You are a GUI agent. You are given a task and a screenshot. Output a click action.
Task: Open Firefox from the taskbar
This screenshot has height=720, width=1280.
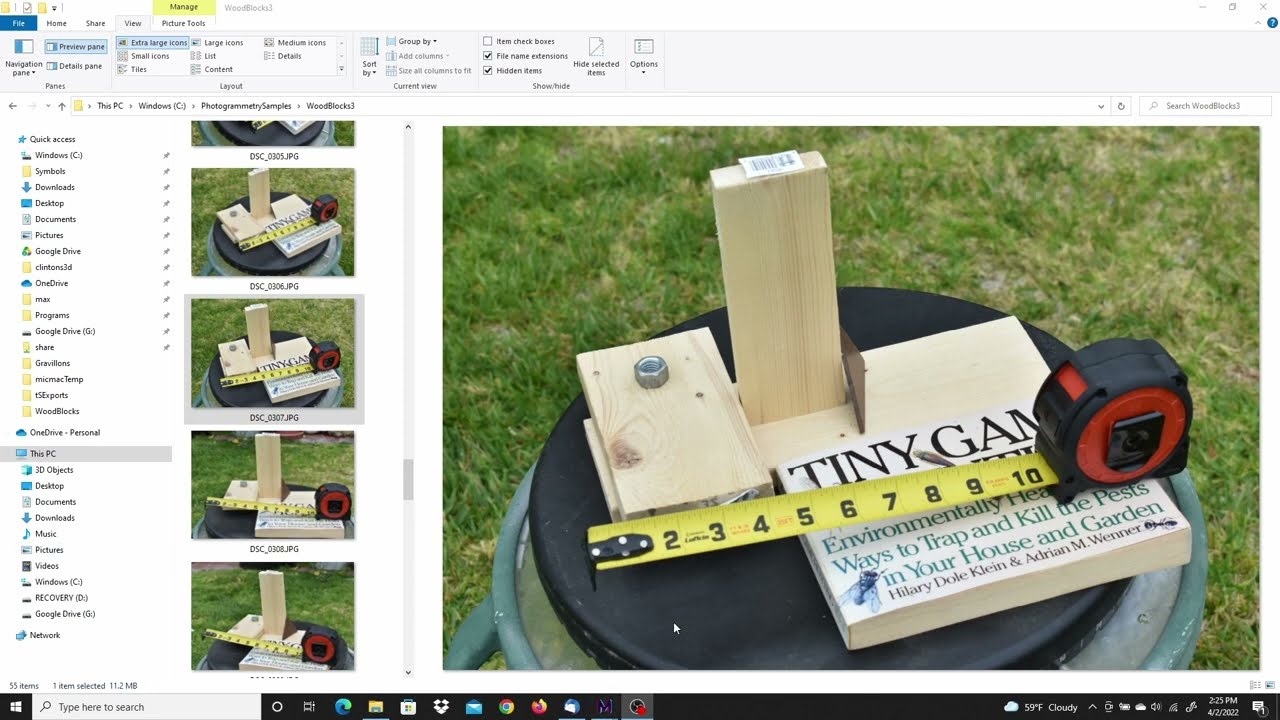pyautogui.click(x=539, y=707)
